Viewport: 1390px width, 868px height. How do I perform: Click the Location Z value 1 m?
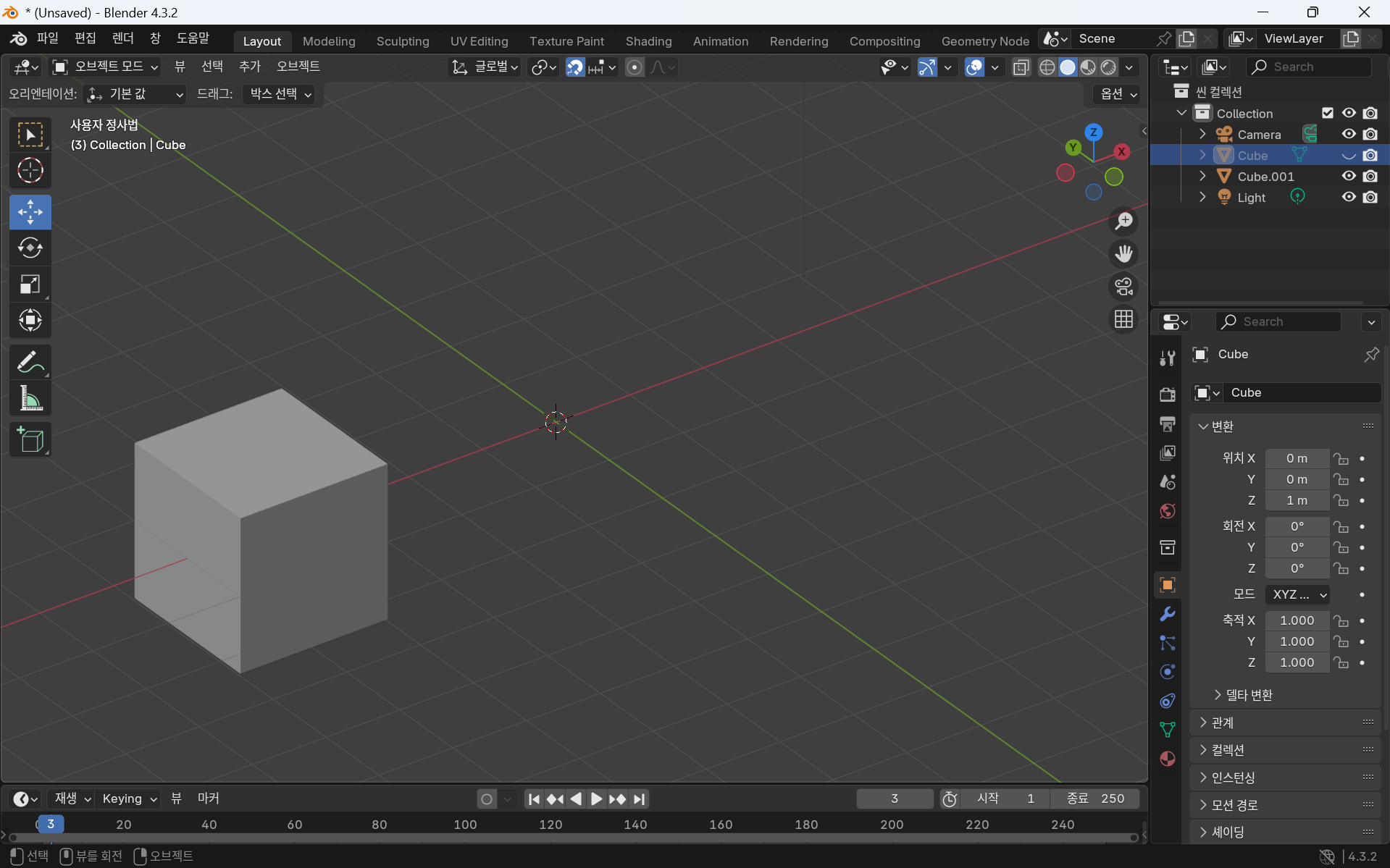pyautogui.click(x=1297, y=501)
